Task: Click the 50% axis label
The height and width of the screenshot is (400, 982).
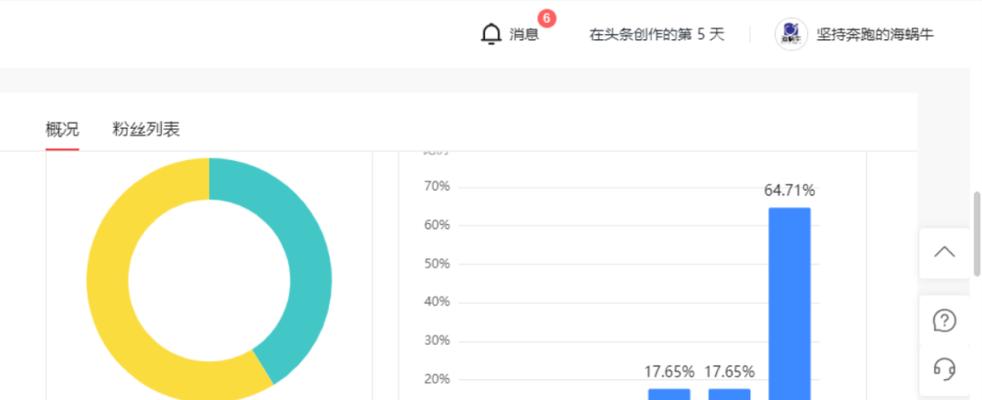Action: click(437, 264)
